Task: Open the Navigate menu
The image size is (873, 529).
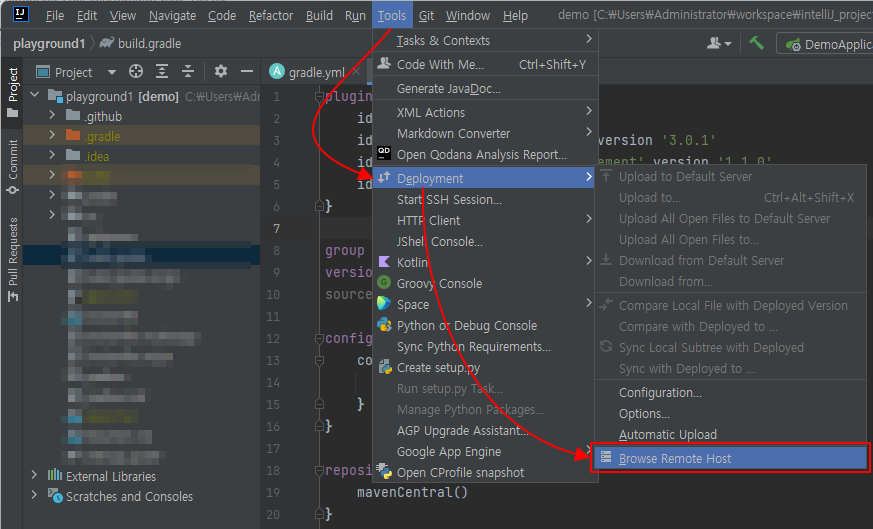Action: click(x=172, y=16)
